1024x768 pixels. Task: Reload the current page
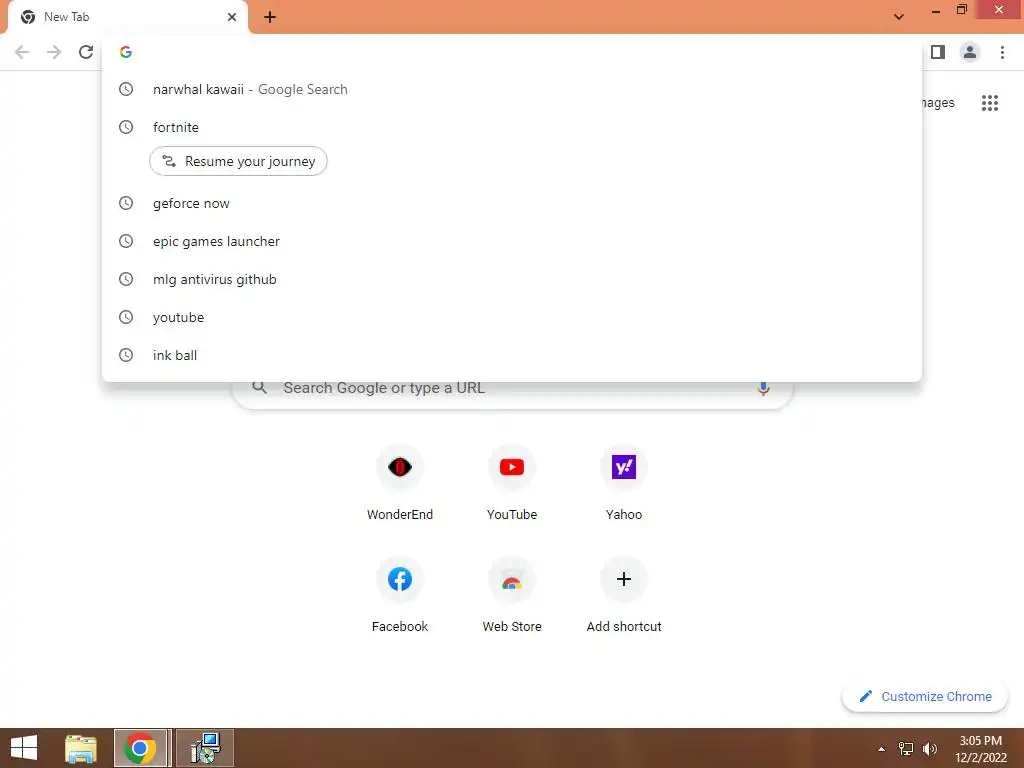click(86, 52)
